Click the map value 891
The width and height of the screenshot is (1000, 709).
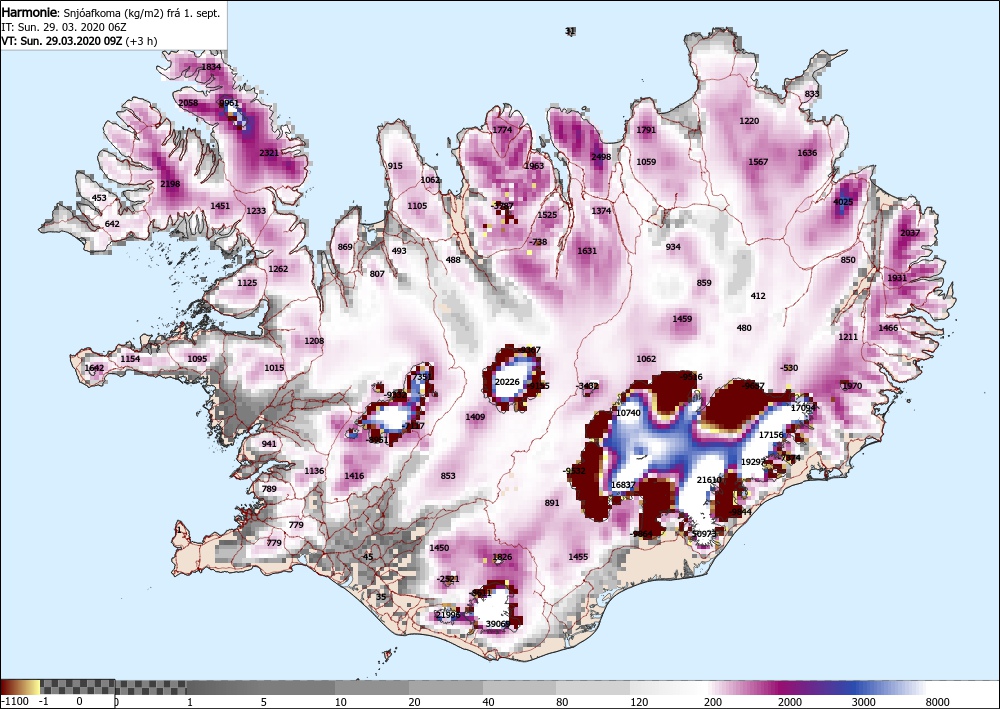click(552, 503)
